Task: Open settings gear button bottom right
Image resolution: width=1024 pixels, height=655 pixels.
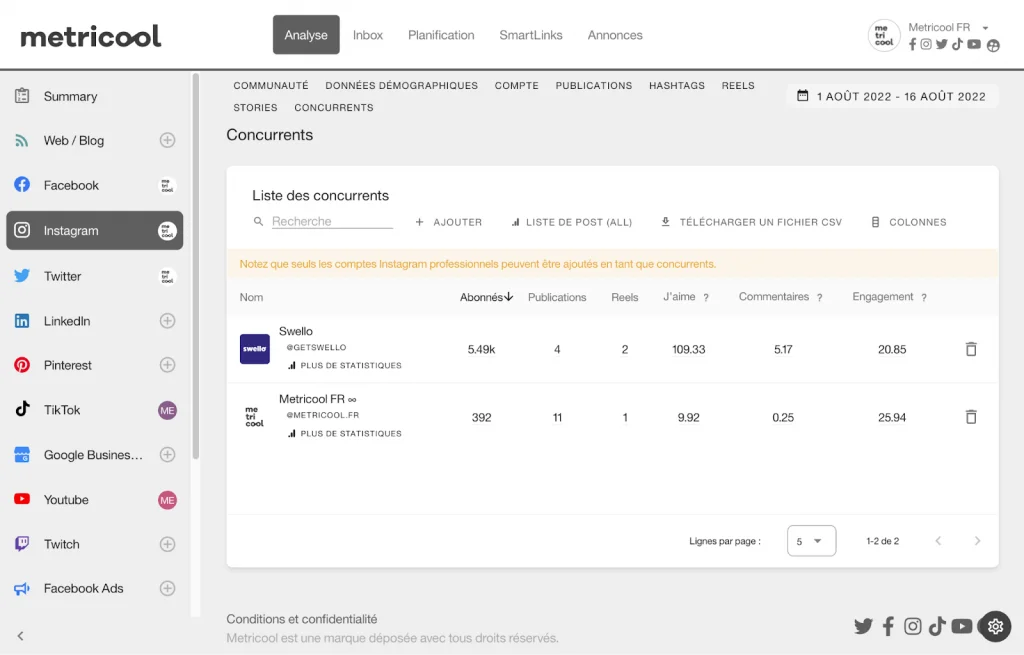Action: 995,627
